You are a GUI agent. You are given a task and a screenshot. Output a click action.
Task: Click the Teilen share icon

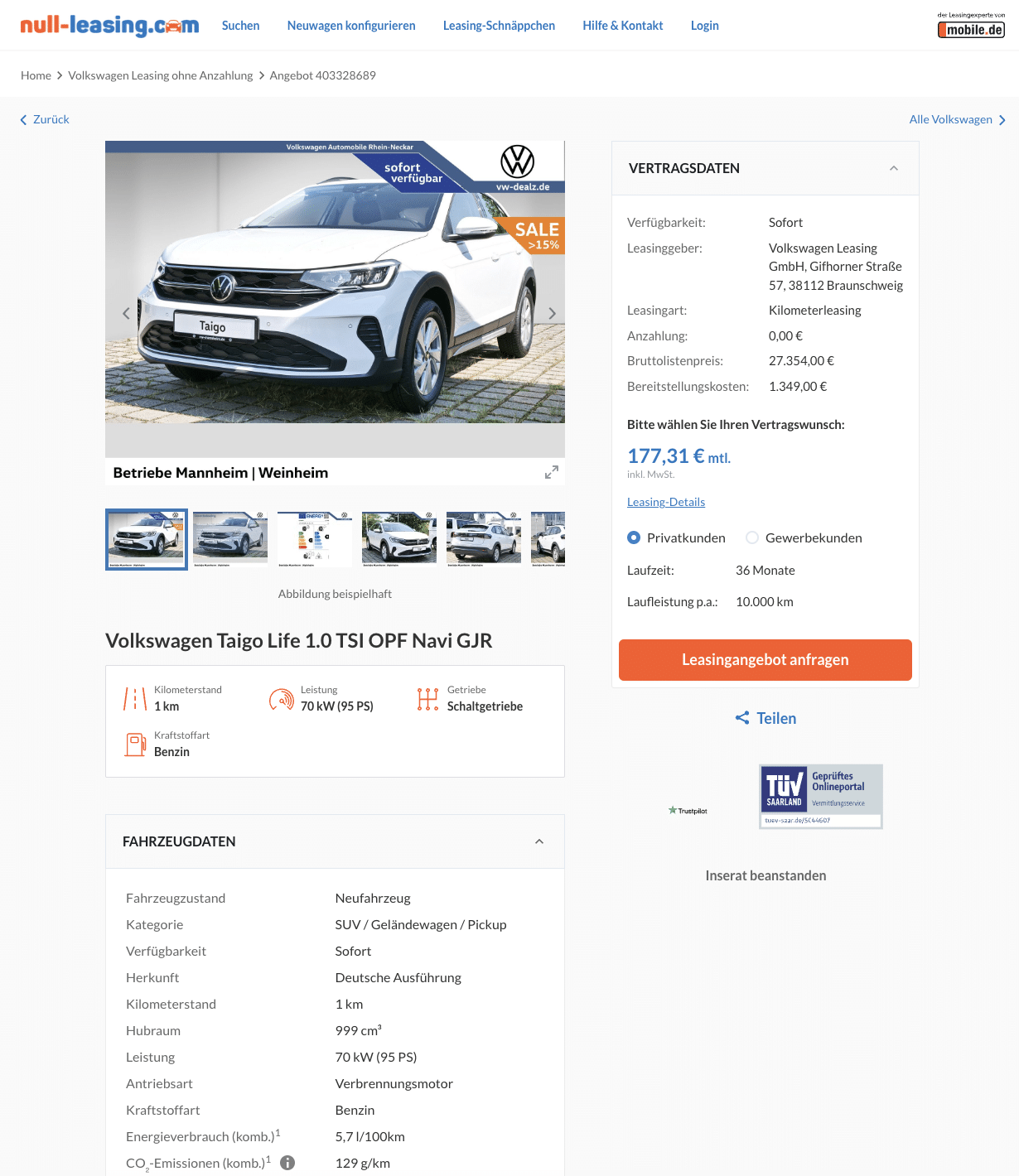point(742,718)
